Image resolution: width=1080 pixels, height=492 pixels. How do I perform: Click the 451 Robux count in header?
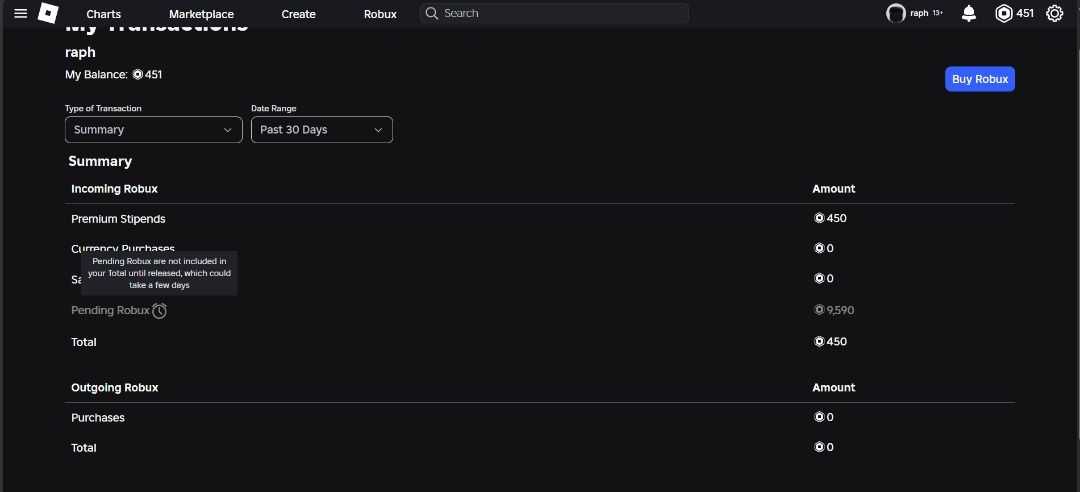1025,13
